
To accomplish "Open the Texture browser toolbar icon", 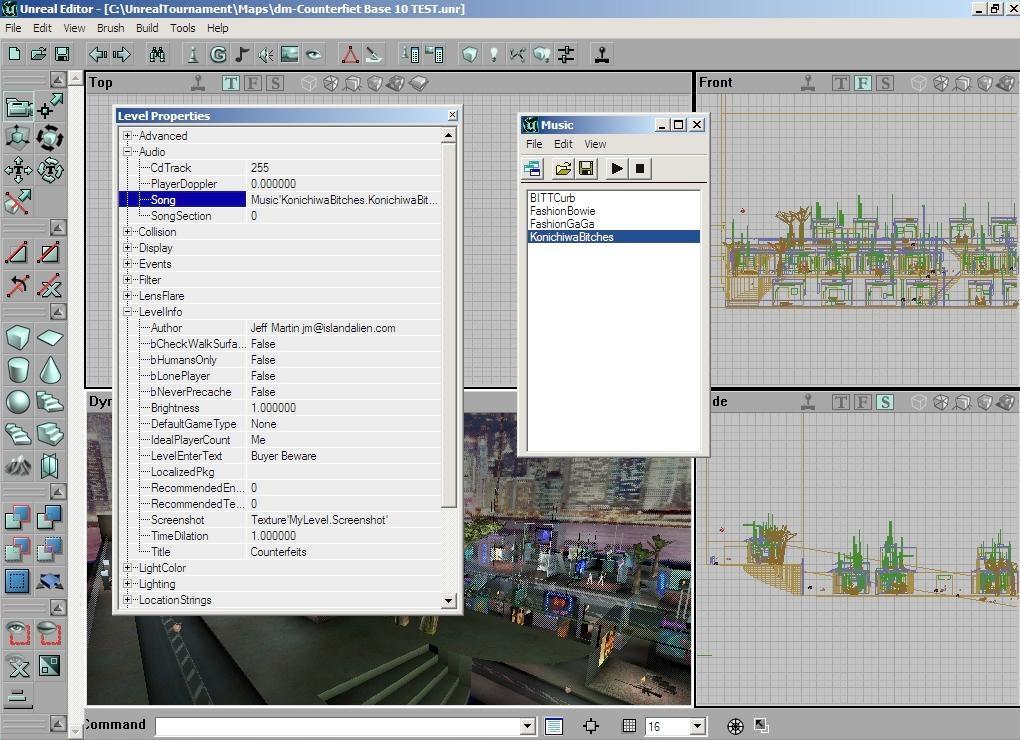I will pos(290,54).
